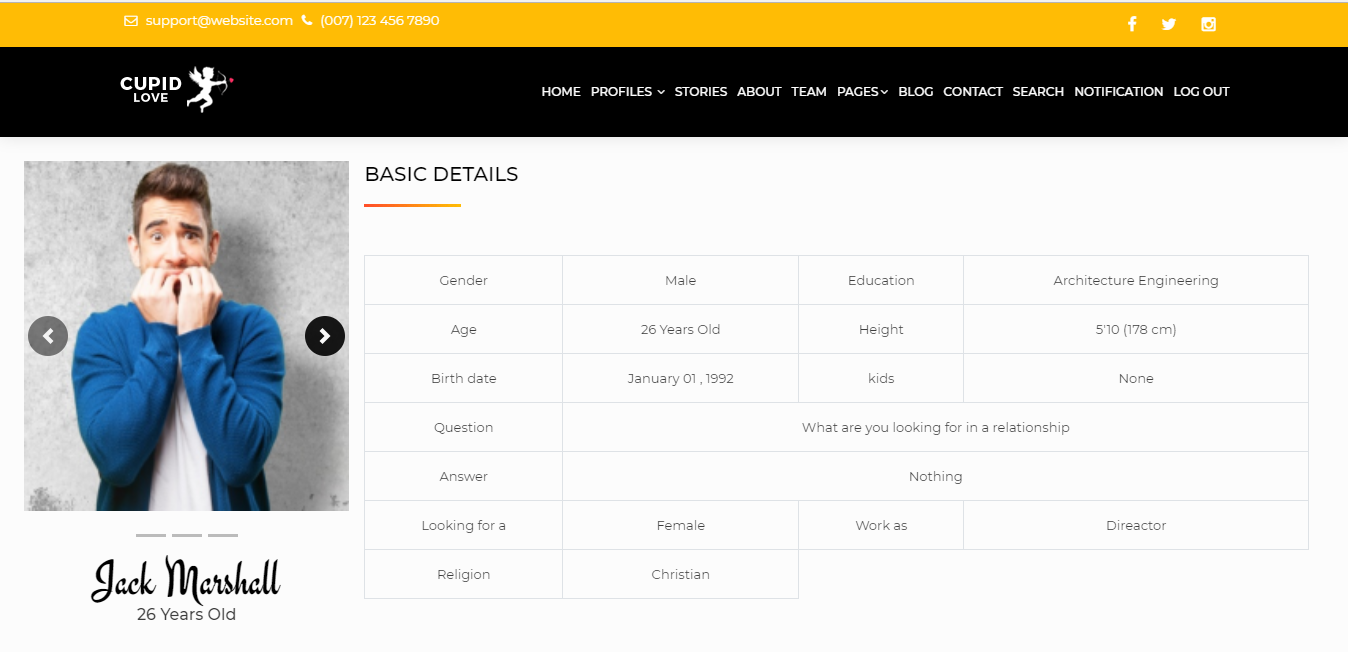Select the third carousel slide indicator

(x=223, y=535)
